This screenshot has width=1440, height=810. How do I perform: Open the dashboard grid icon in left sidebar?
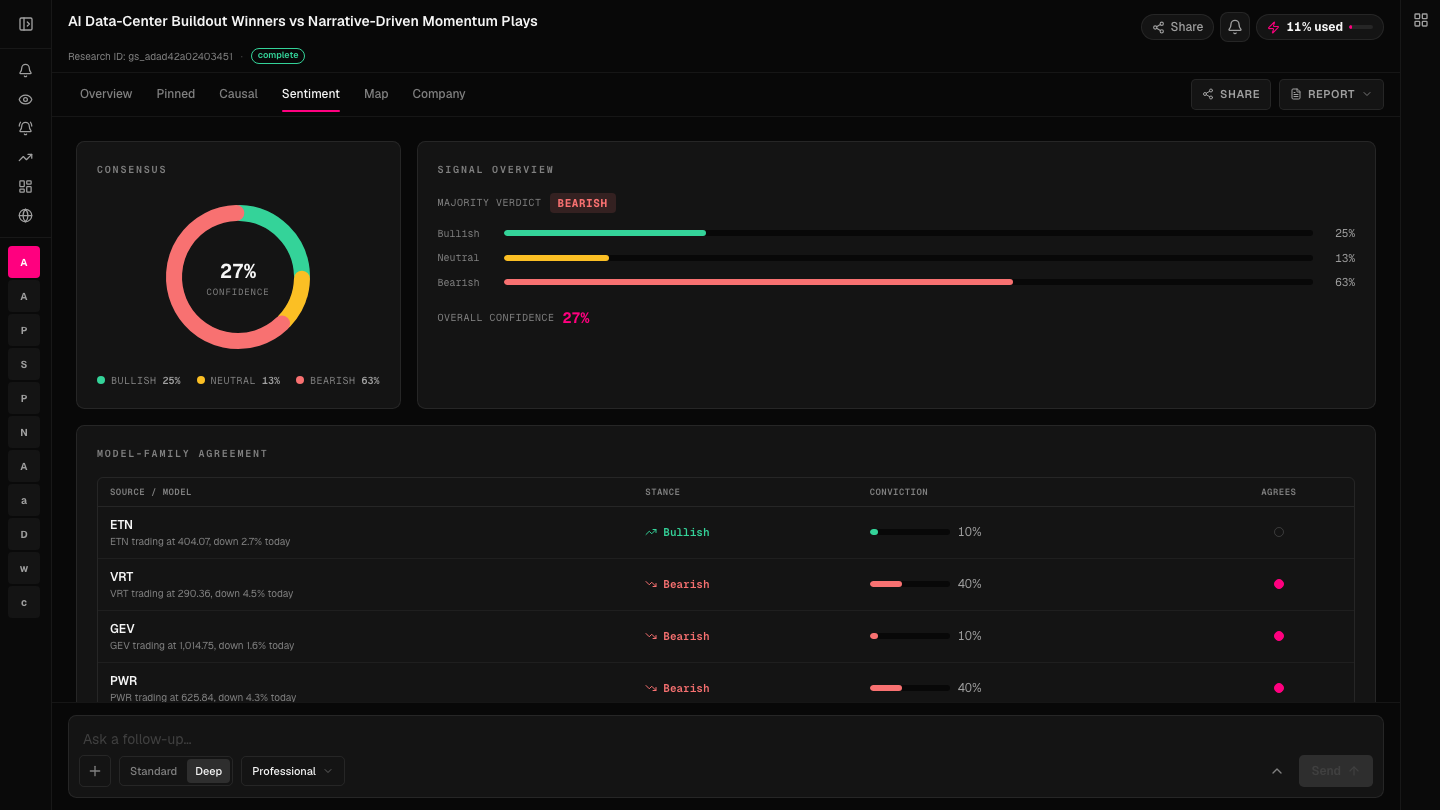26,187
